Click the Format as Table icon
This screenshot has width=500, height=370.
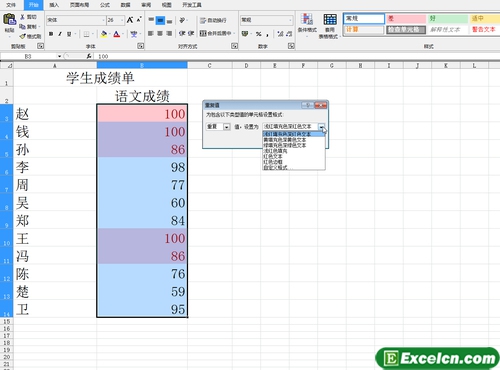[330, 25]
